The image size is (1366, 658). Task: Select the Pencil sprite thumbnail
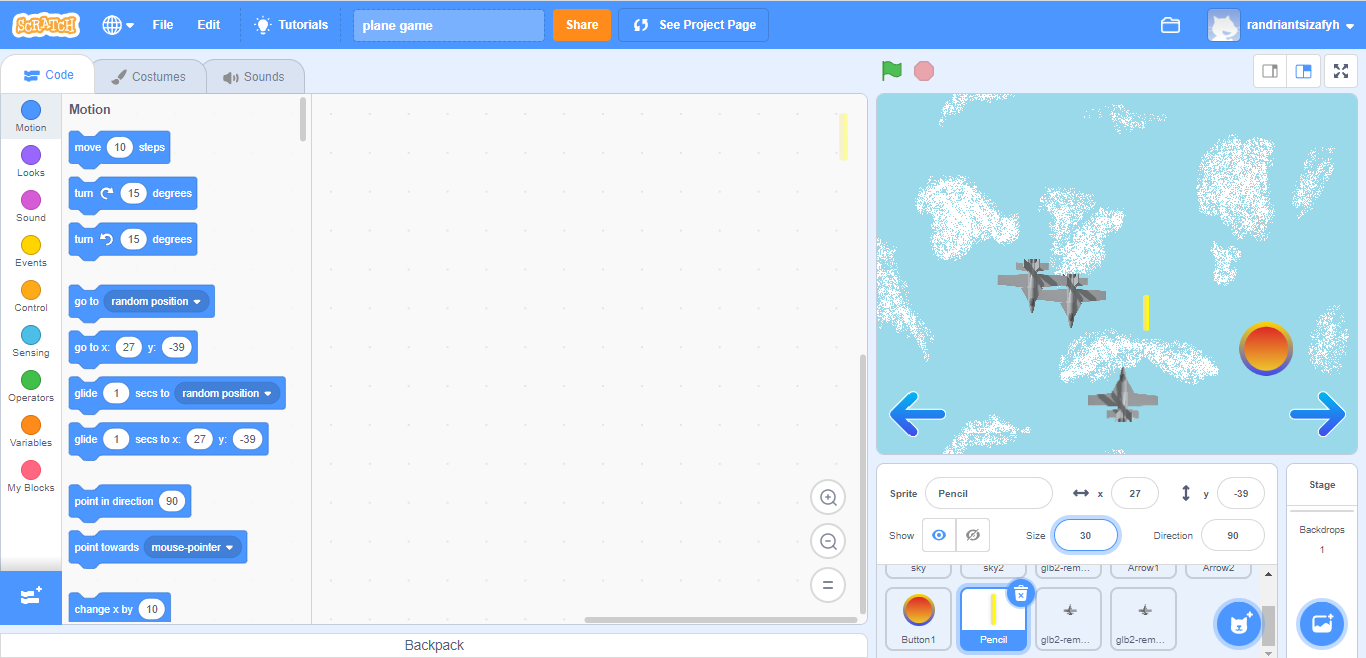point(993,618)
